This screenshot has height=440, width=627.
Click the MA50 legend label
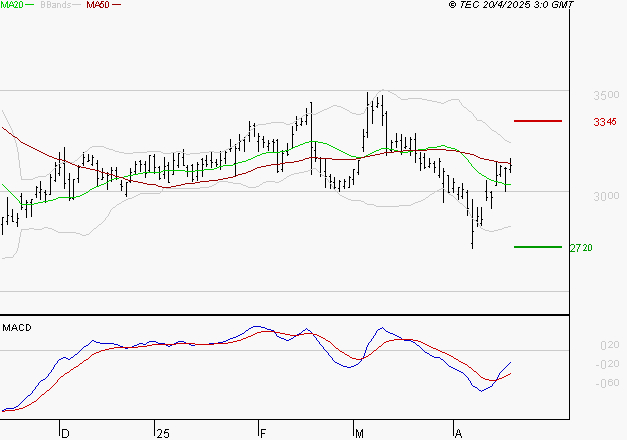click(x=97, y=5)
